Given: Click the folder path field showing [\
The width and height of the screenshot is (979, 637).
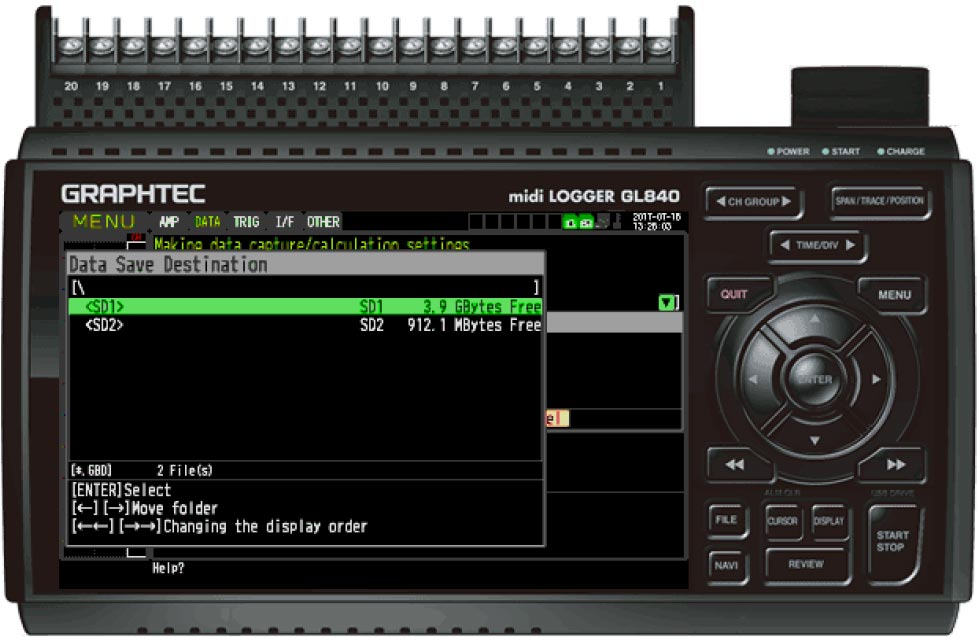Looking at the screenshot, I should tap(305, 287).
